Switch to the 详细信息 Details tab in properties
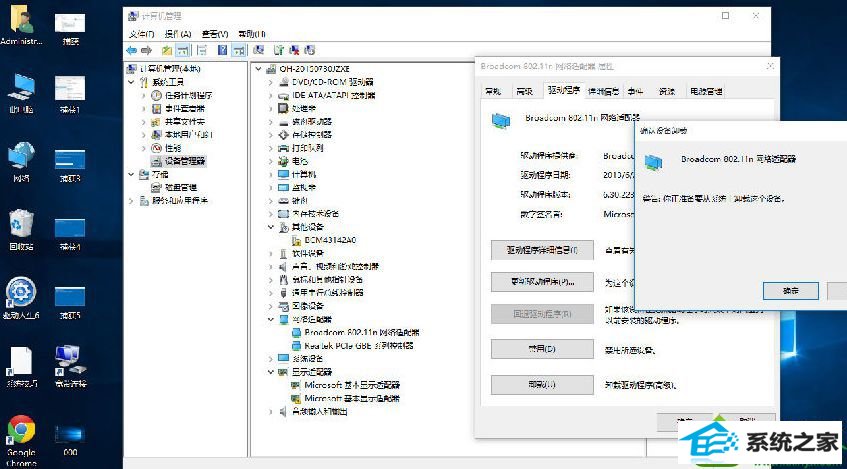The width and height of the screenshot is (847, 469). pos(603,91)
